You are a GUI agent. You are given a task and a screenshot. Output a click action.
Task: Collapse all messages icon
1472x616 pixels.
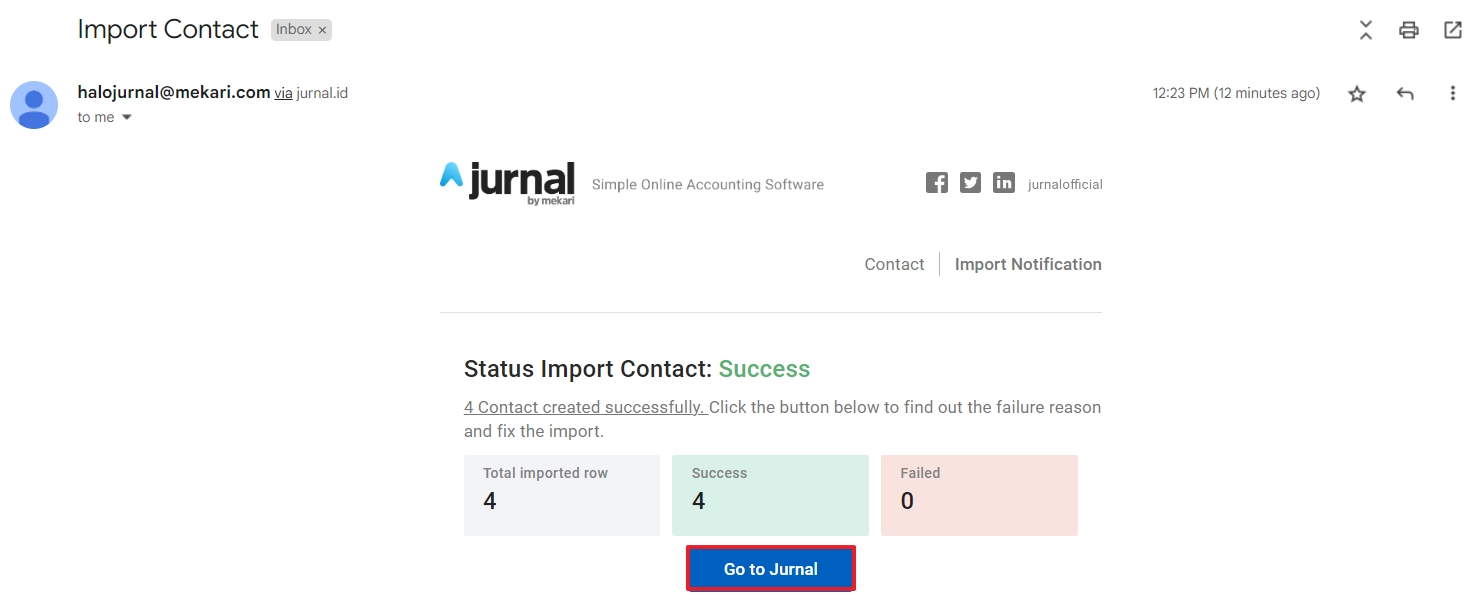(1366, 30)
